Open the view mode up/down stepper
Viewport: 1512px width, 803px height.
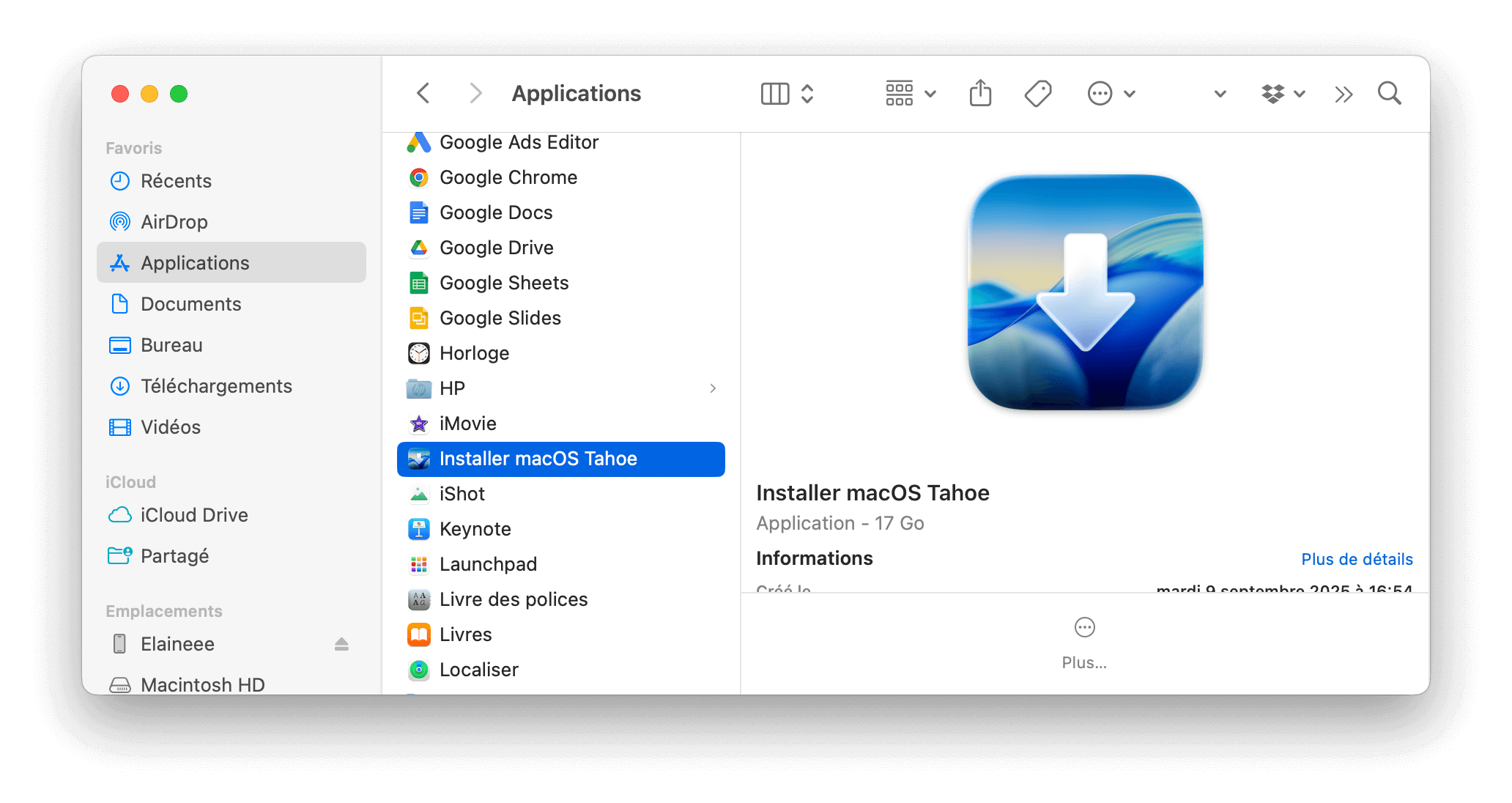click(x=807, y=94)
